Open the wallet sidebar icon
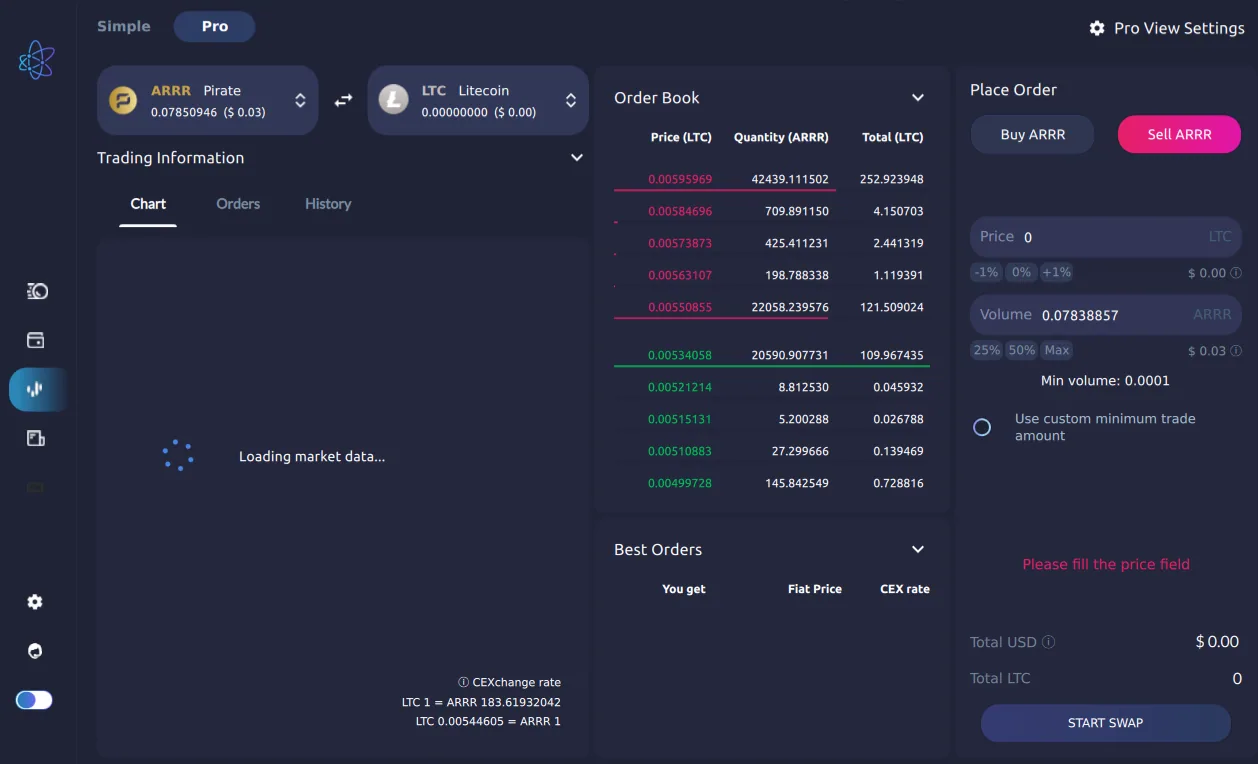The image size is (1258, 764). (x=36, y=340)
